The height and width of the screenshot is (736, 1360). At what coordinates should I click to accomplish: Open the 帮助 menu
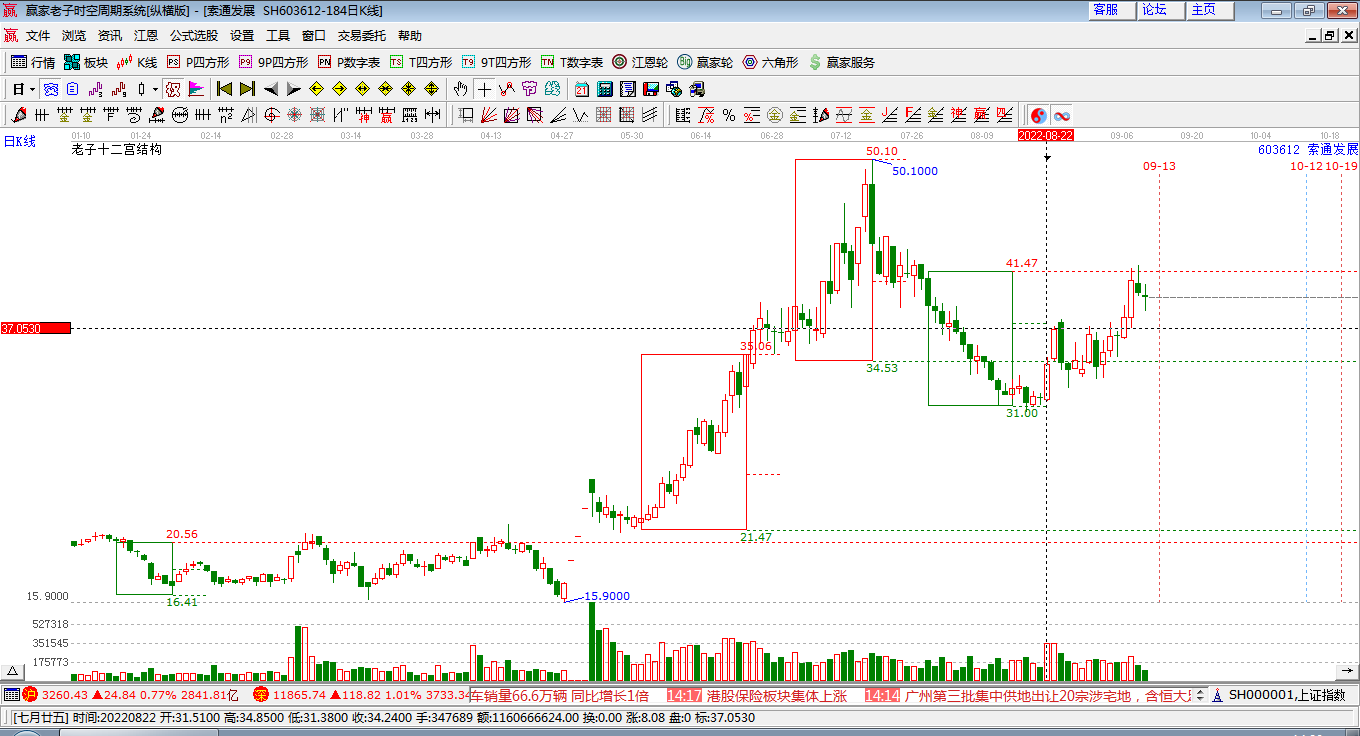[x=410, y=36]
